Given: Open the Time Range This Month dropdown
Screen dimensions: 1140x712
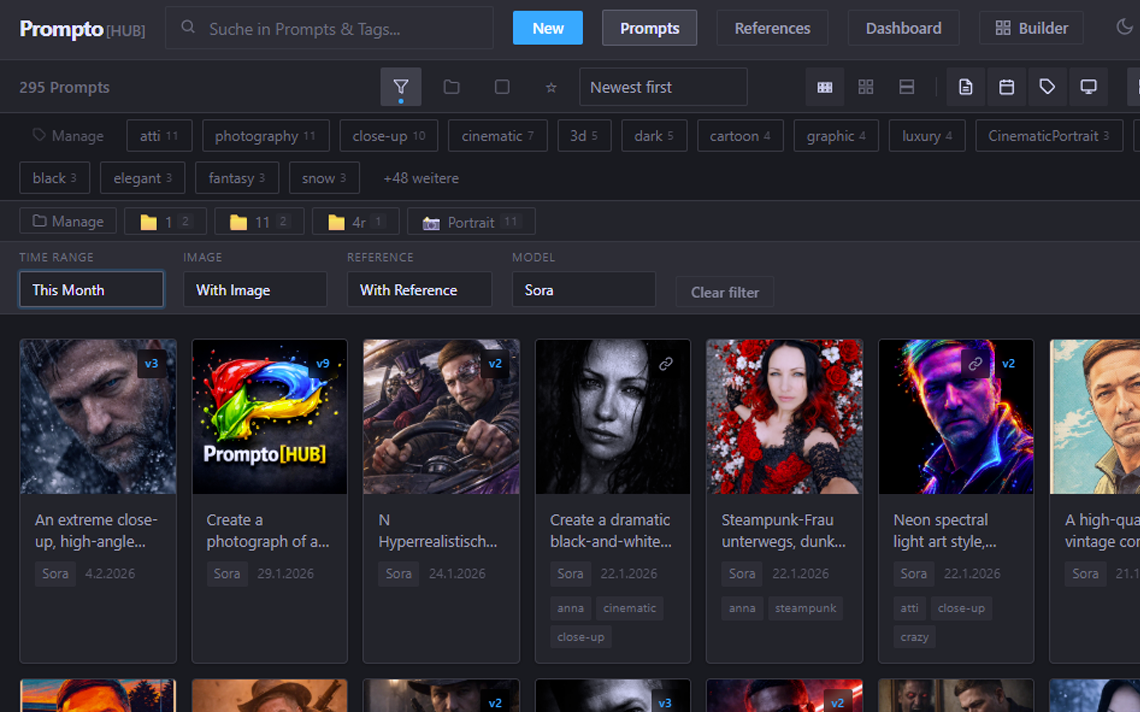Looking at the screenshot, I should coord(91,290).
